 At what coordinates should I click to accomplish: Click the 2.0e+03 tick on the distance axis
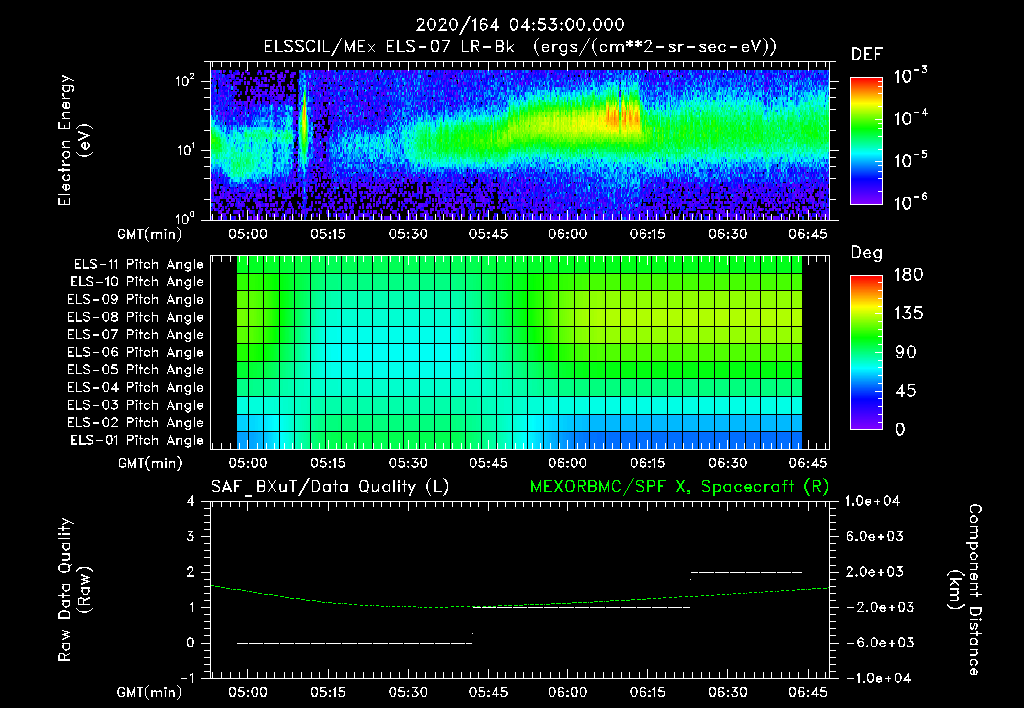(x=874, y=571)
